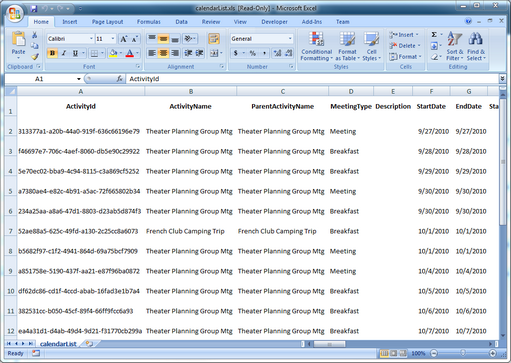Click Insert cells button
Image resolution: width=511 pixels, height=363 pixels.
point(404,35)
